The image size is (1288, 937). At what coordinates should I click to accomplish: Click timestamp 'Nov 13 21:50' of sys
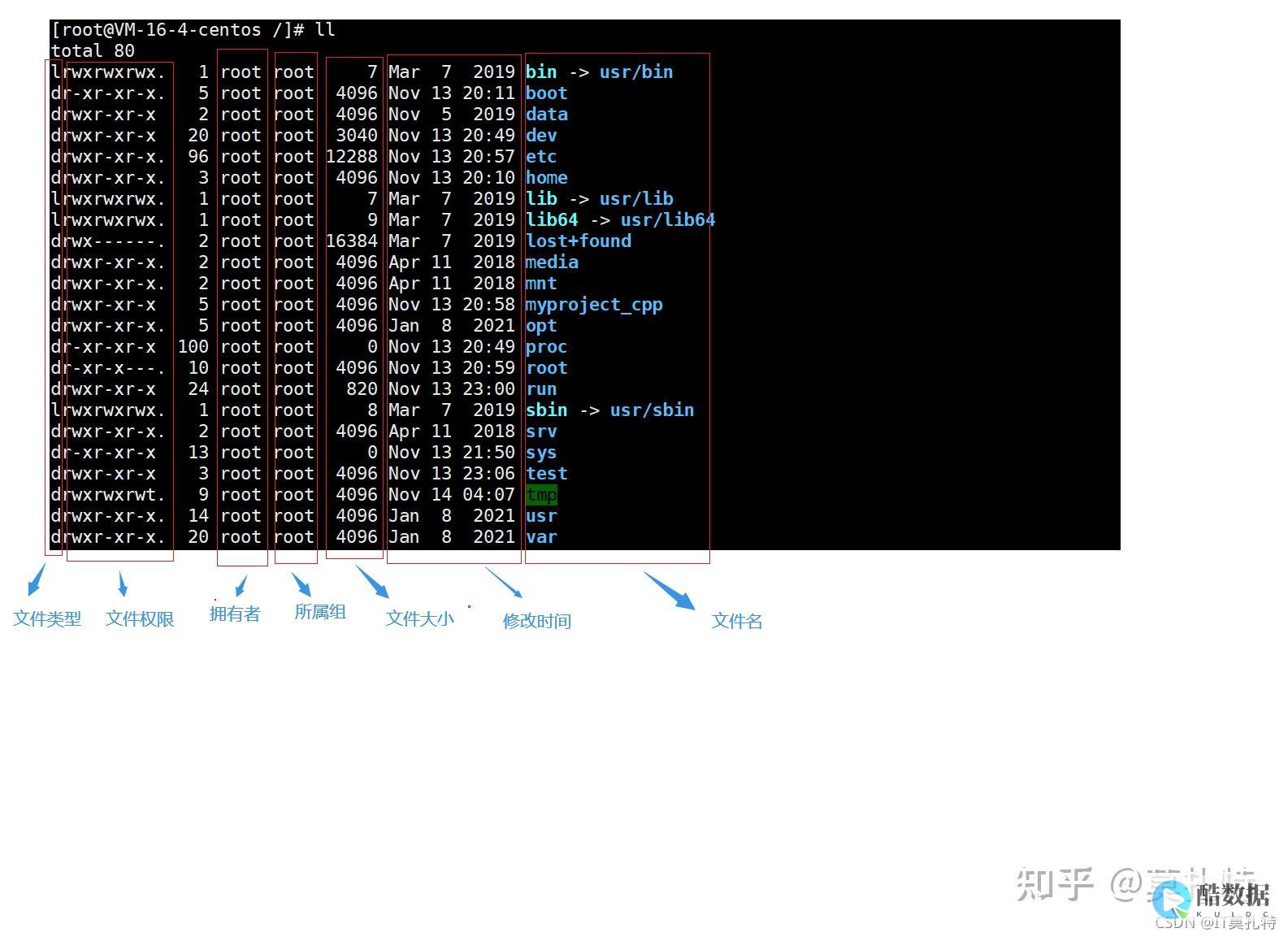pyautogui.click(x=452, y=453)
